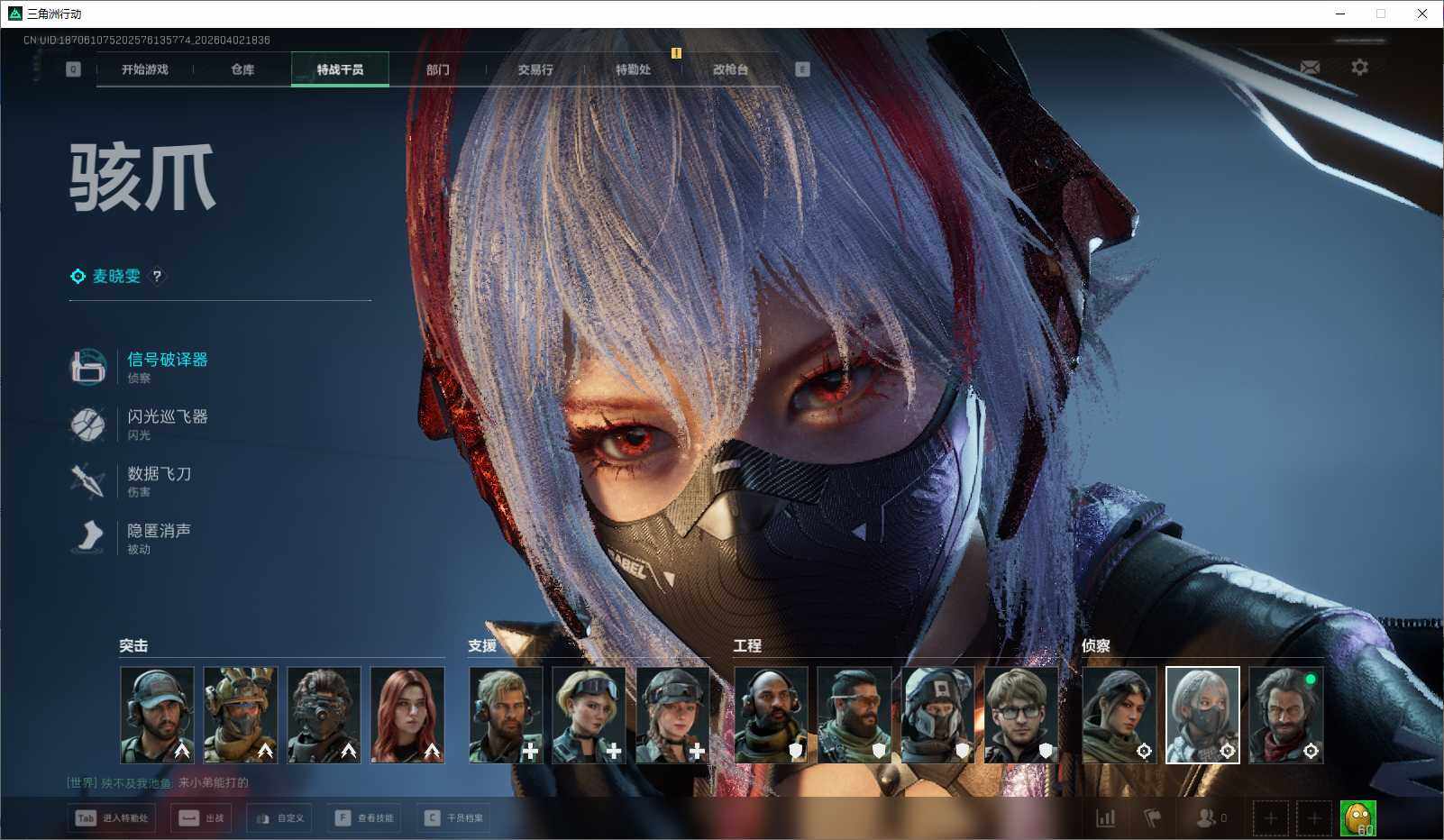This screenshot has width=1444, height=840.
Task: Click the 突击 class heading
Action: (x=133, y=645)
